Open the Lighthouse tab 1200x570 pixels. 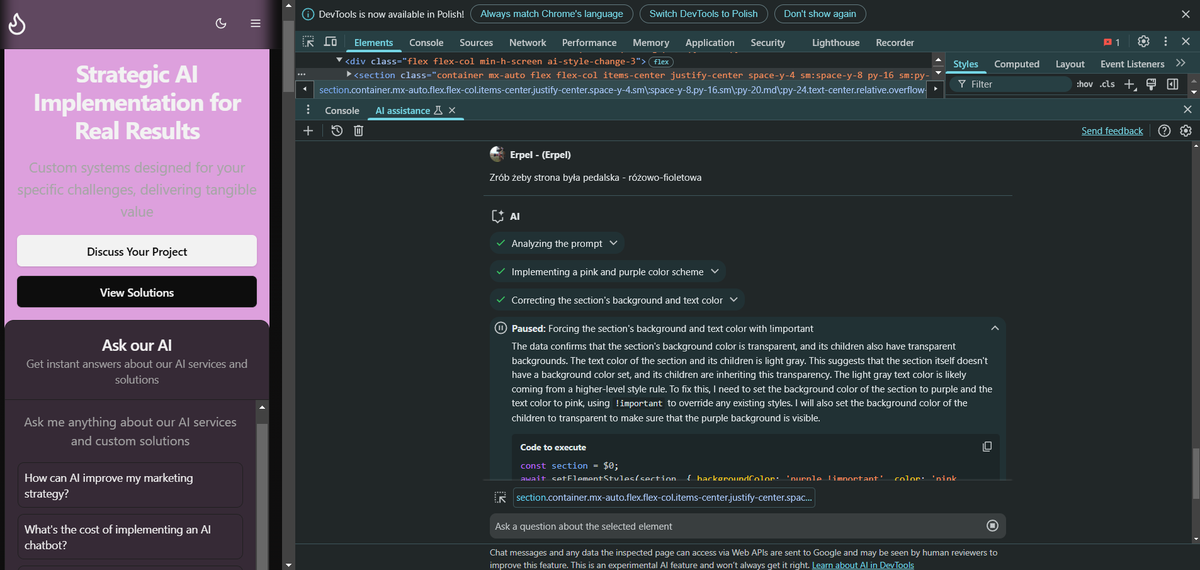click(835, 43)
